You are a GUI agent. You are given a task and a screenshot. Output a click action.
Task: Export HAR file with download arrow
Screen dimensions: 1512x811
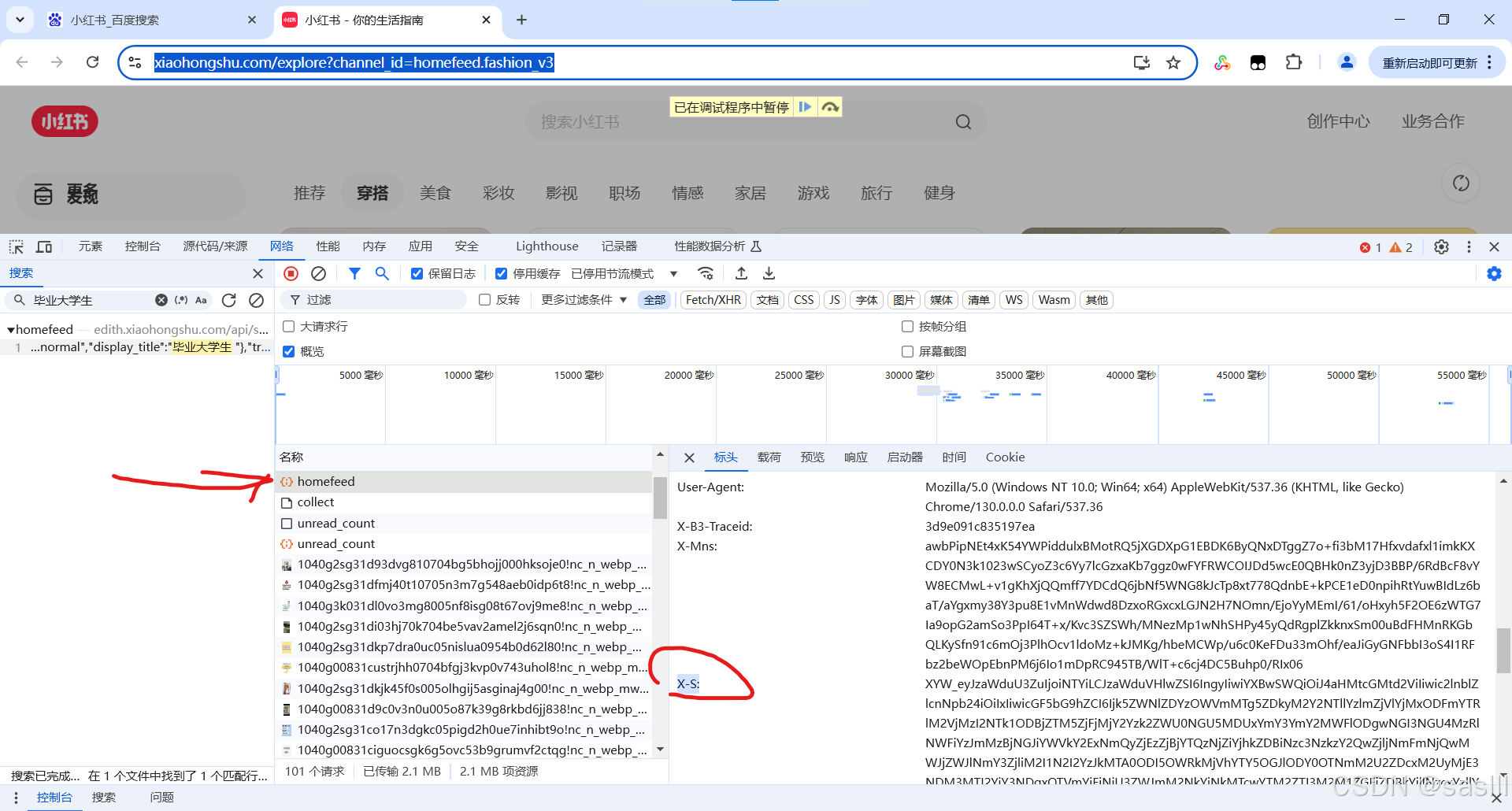pyautogui.click(x=769, y=273)
